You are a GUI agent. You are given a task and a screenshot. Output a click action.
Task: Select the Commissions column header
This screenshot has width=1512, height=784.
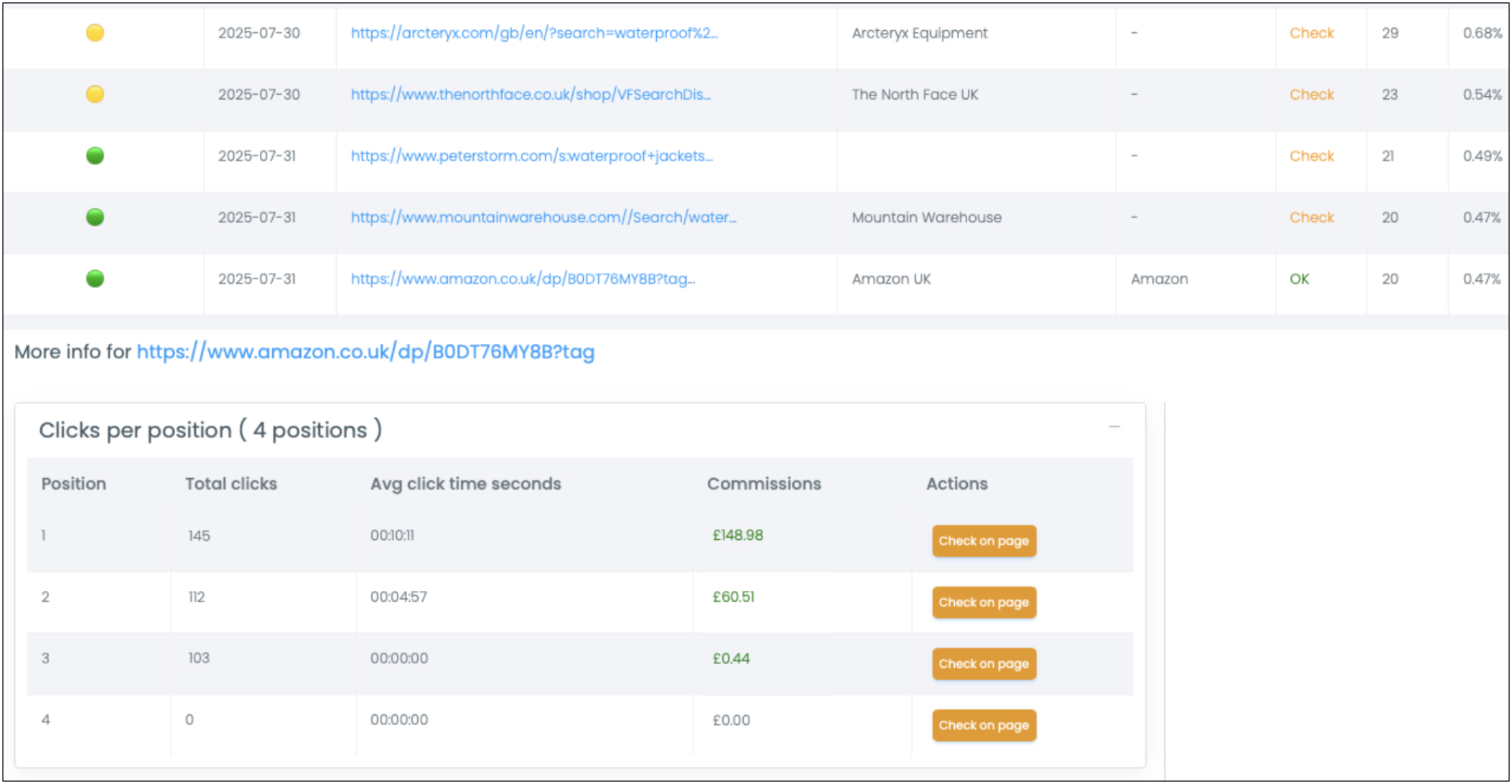(x=764, y=484)
